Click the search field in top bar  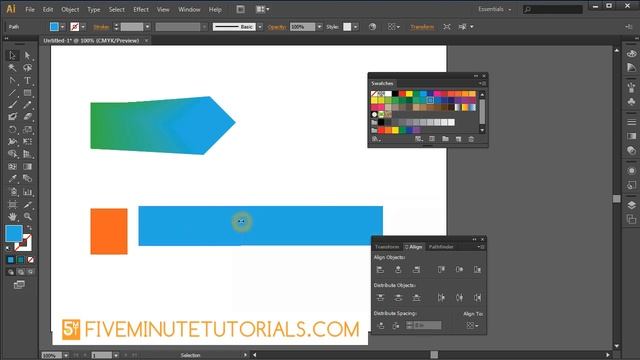[553, 9]
